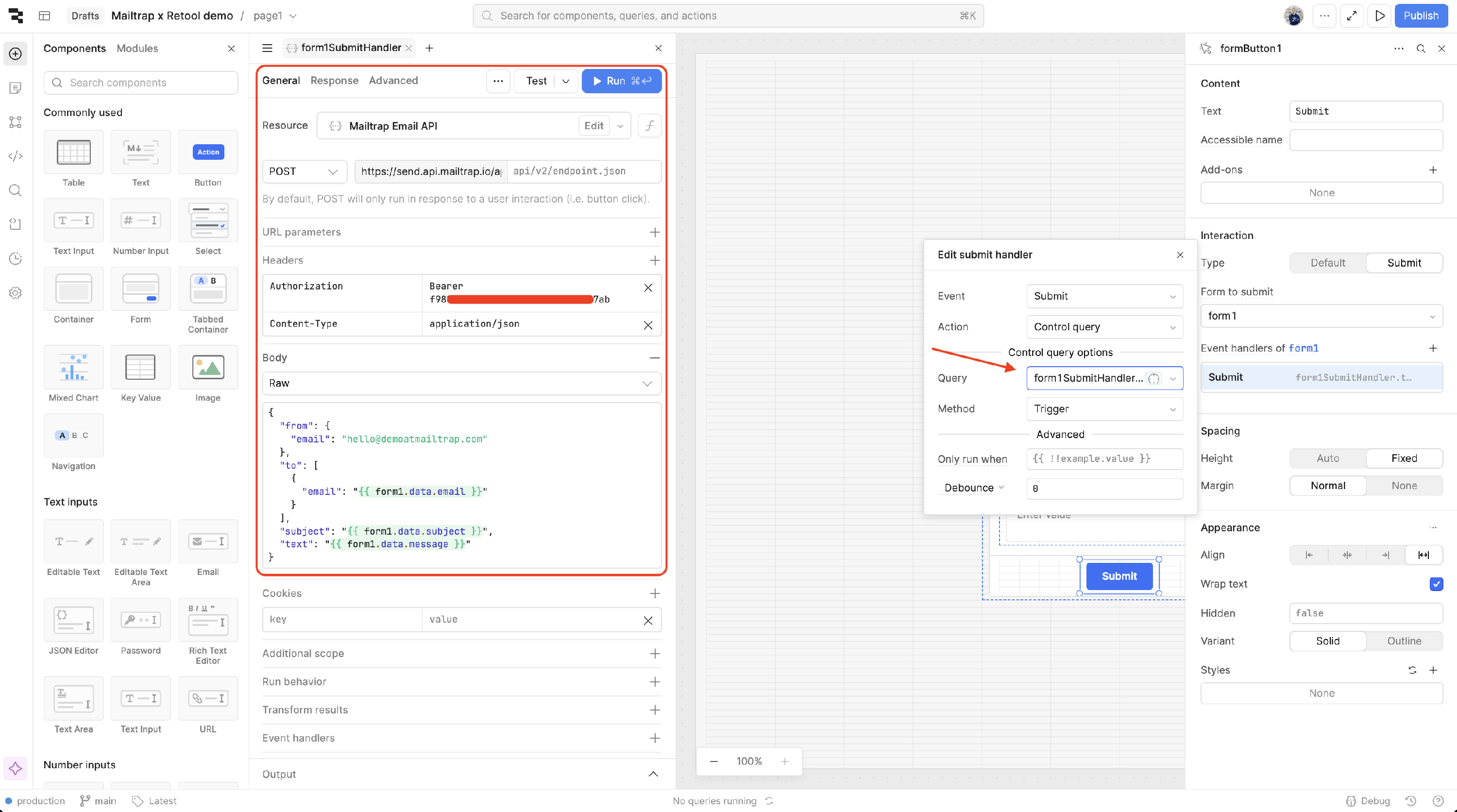Image resolution: width=1457 pixels, height=812 pixels.
Task: Switch to the Modules tab
Action: coord(137,49)
